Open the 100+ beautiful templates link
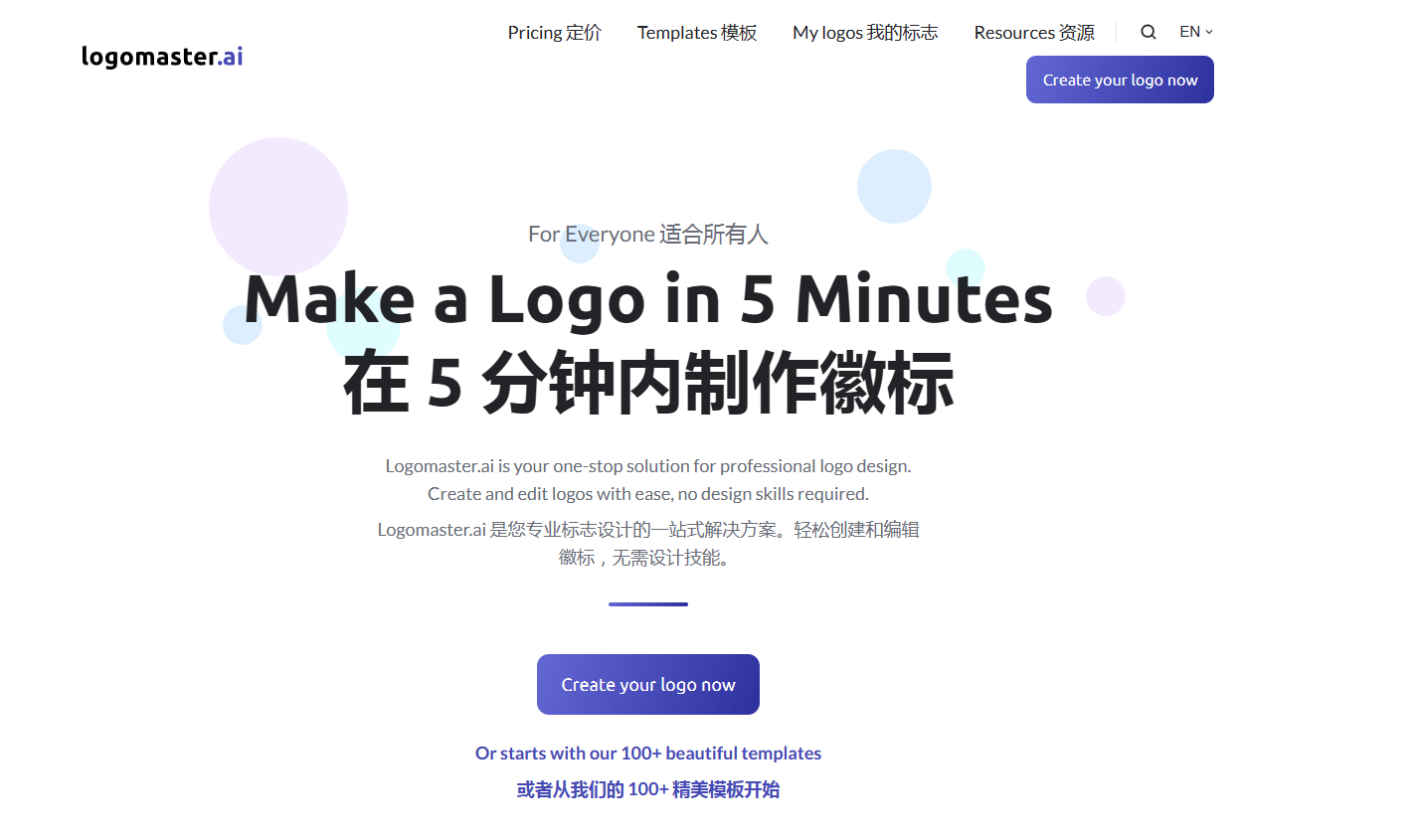Screen dimensions: 1418x840 click(647, 753)
